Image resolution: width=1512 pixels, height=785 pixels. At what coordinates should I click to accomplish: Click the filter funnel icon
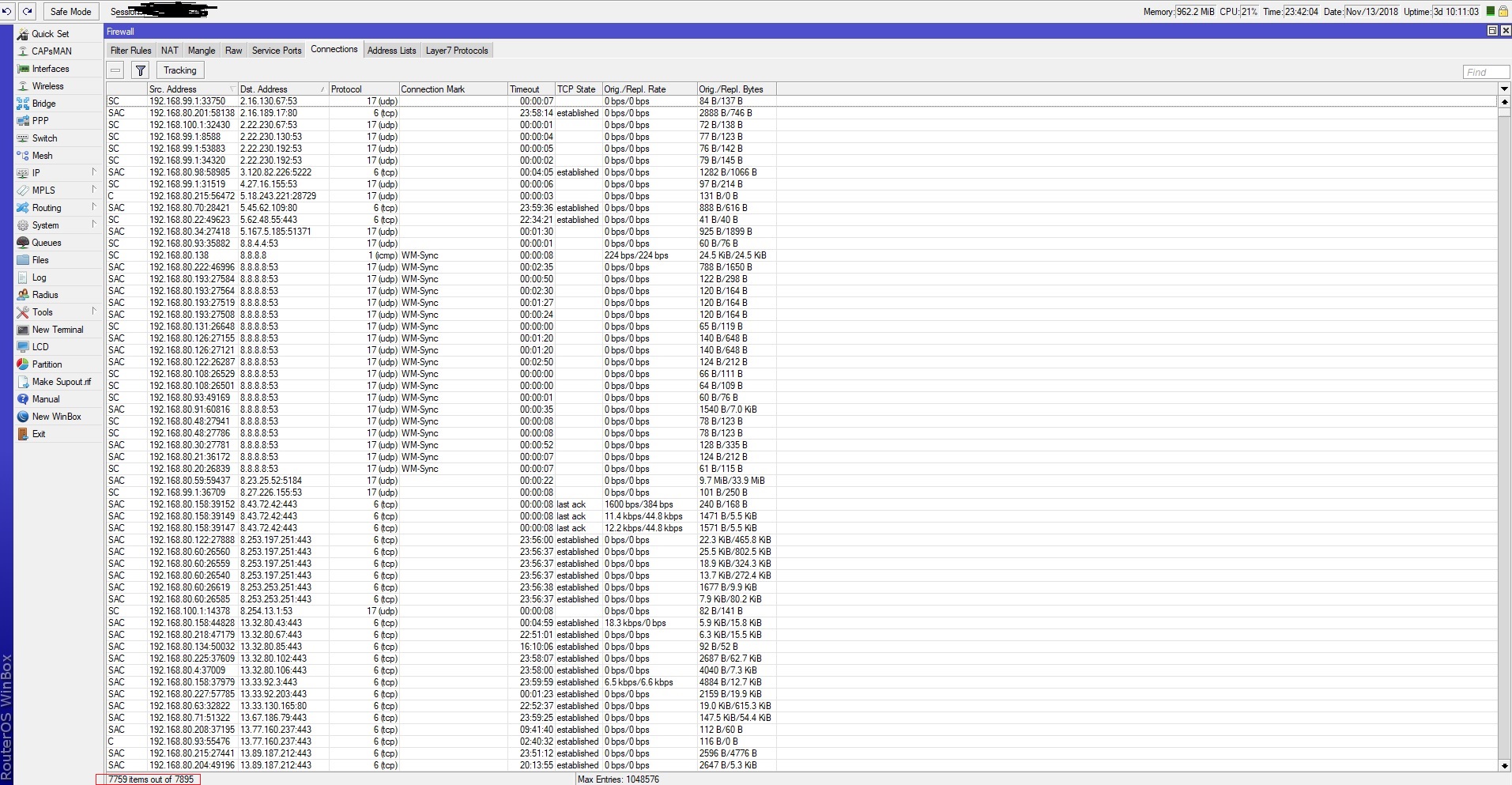click(141, 70)
